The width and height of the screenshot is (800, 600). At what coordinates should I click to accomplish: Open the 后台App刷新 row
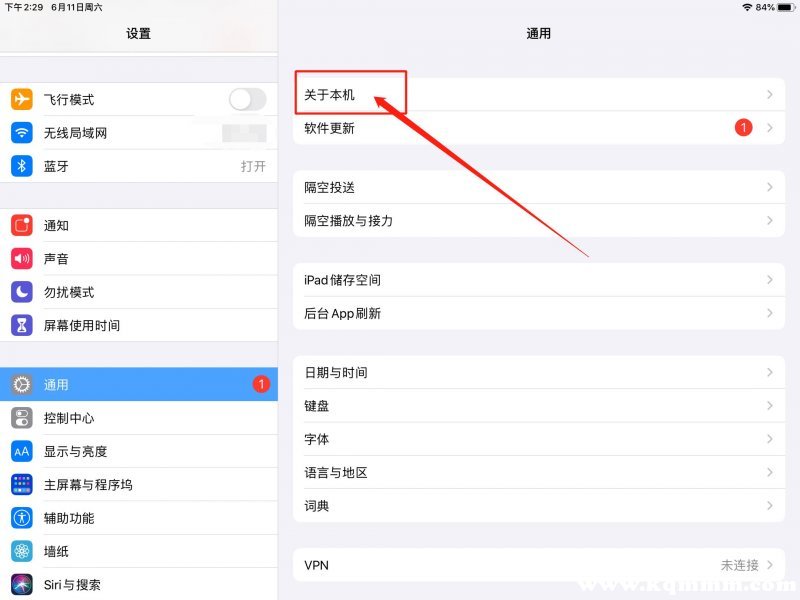coord(539,313)
